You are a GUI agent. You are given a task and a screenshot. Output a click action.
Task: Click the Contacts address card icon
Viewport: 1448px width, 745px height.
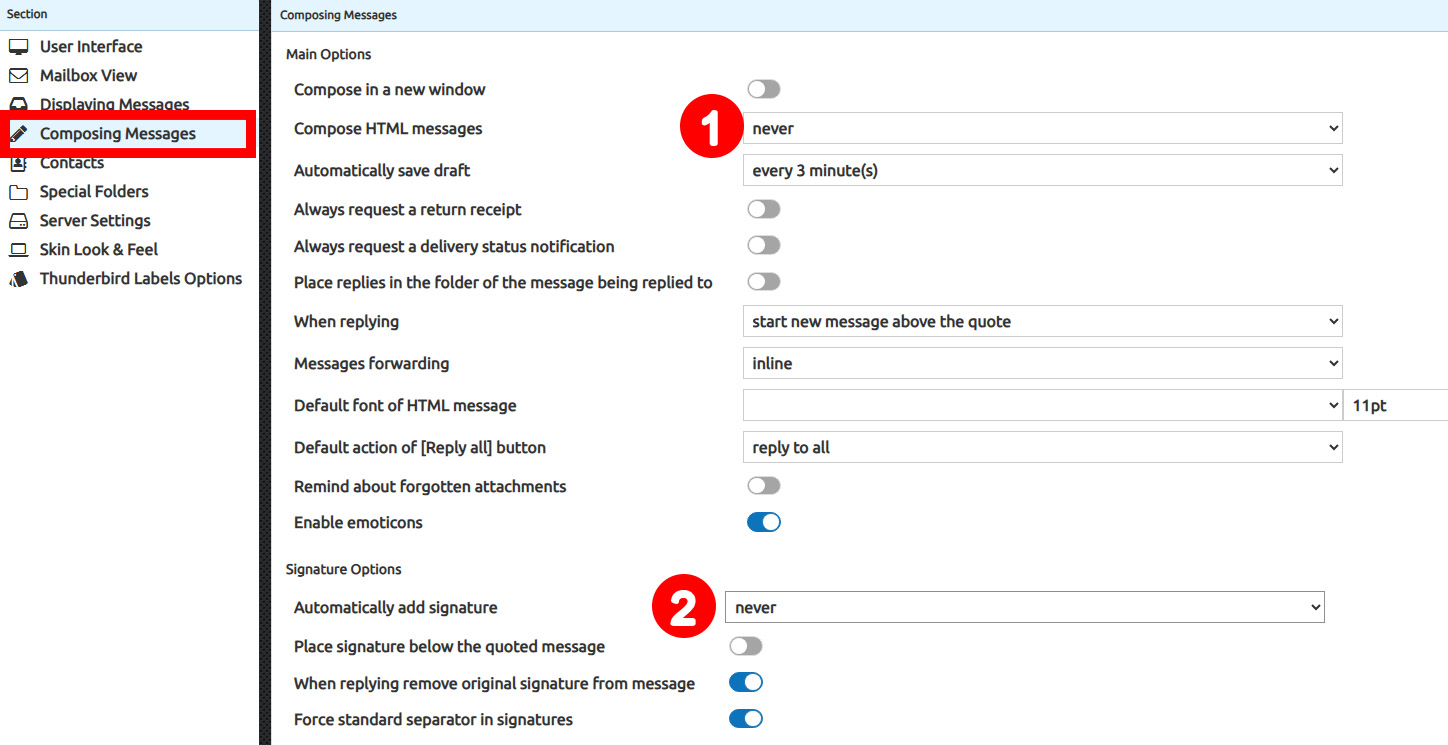pyautogui.click(x=18, y=164)
